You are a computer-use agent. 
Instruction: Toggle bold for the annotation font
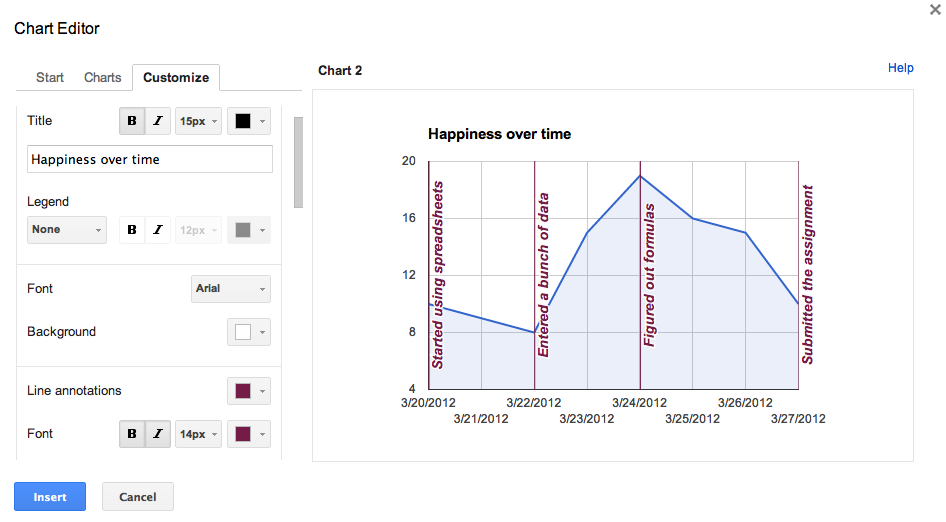(132, 434)
